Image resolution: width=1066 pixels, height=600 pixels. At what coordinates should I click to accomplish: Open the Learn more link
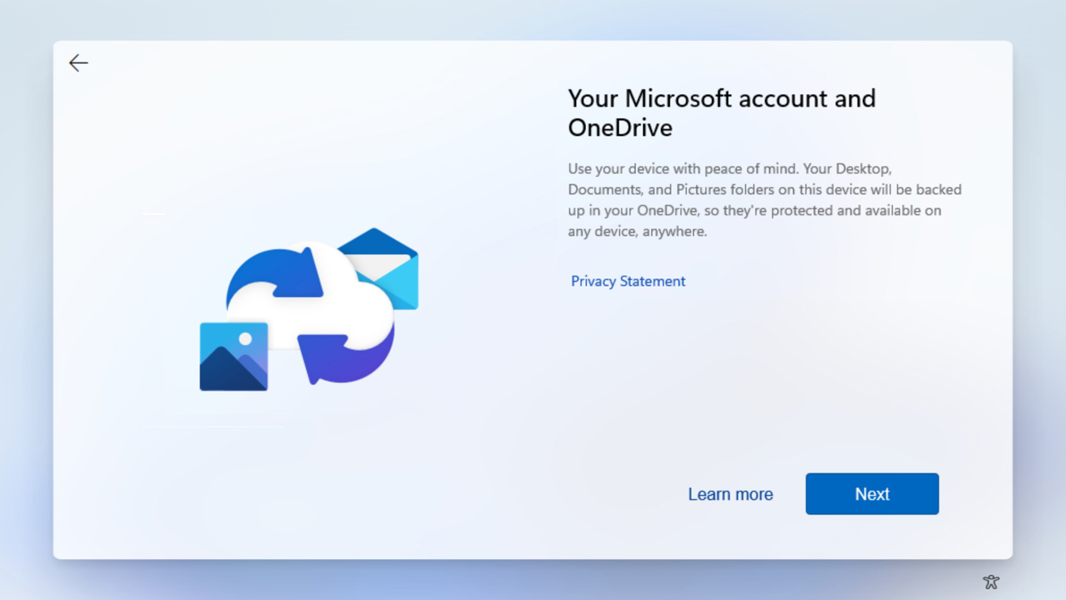(x=730, y=493)
